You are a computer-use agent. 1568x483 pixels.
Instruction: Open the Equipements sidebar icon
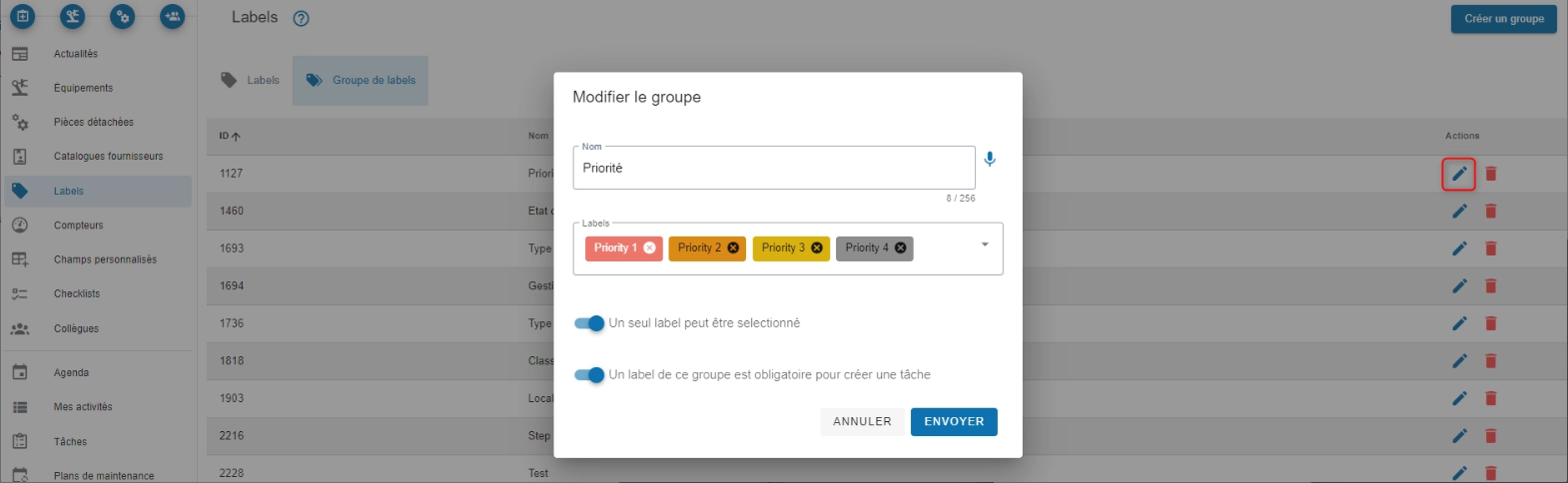(20, 88)
